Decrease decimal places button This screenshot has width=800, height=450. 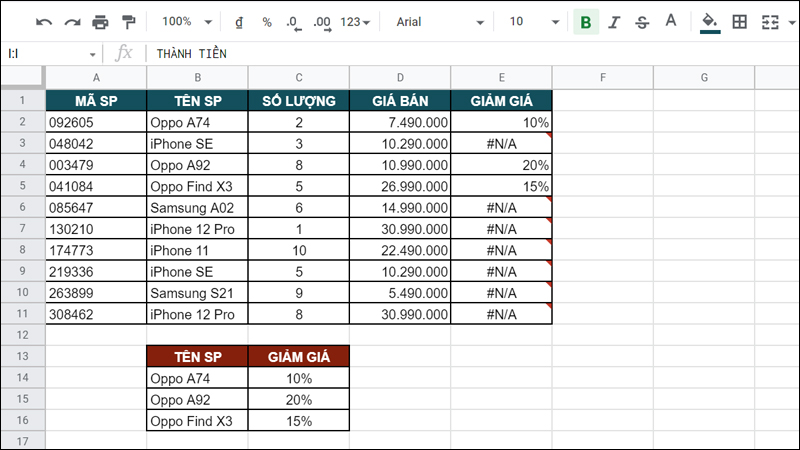[x=292, y=22]
